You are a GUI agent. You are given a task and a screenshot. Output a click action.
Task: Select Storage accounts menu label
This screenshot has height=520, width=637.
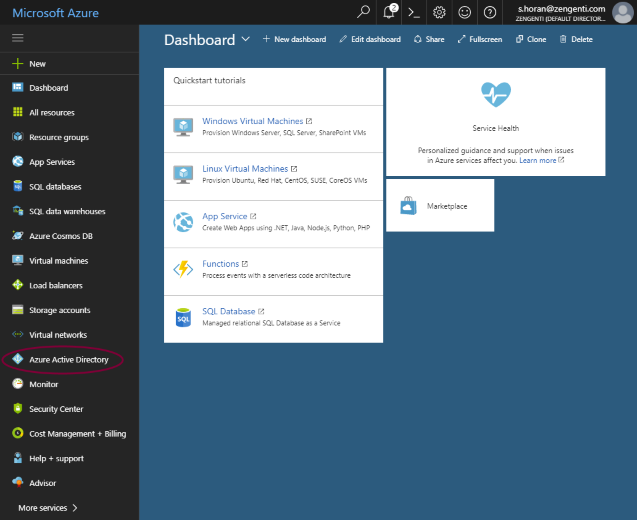(60, 310)
